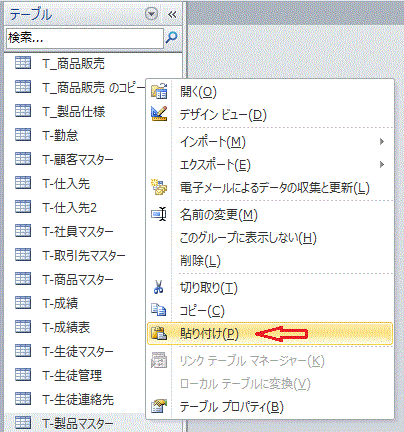Click the table icon beside T-製品マスター
This screenshot has width=404, height=432.
23,423
